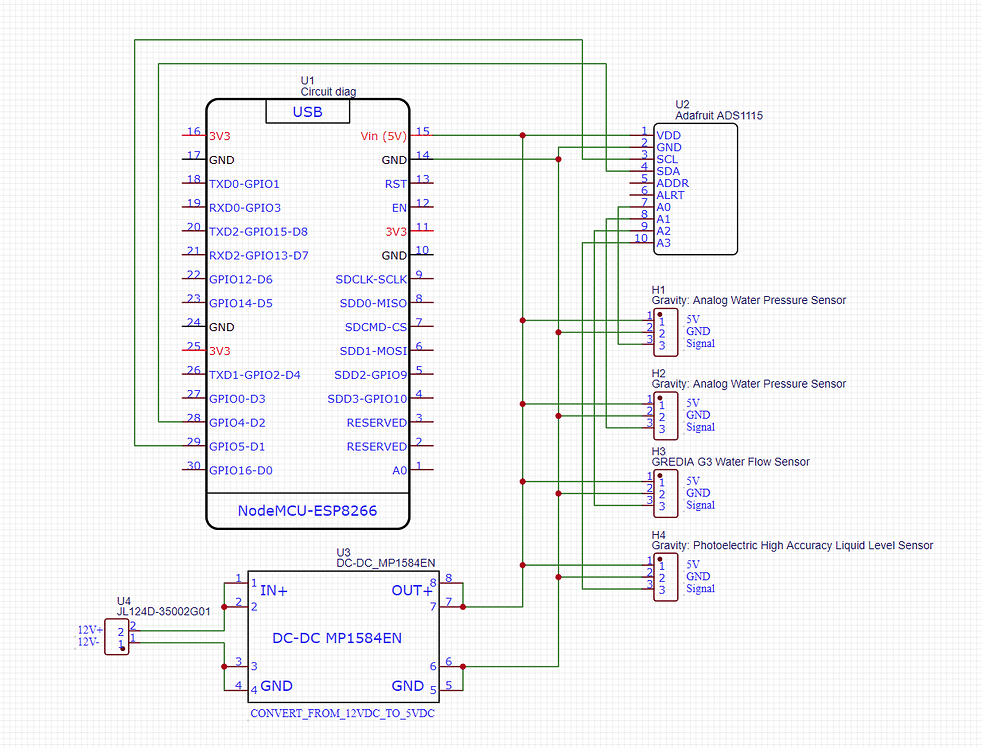
Task: Select the CONVERT_FROM_12VDC_TO_5VDC annotation text
Action: tap(341, 714)
